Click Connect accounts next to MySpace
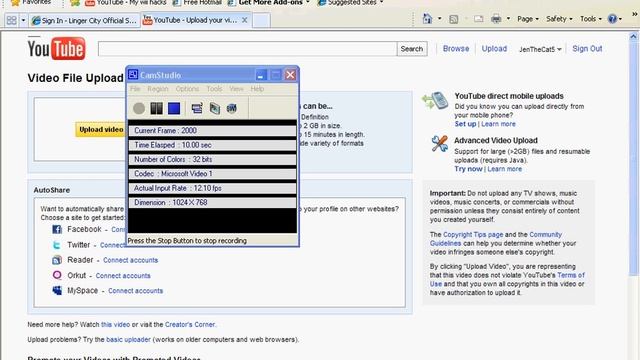The image size is (640, 360). tap(136, 291)
